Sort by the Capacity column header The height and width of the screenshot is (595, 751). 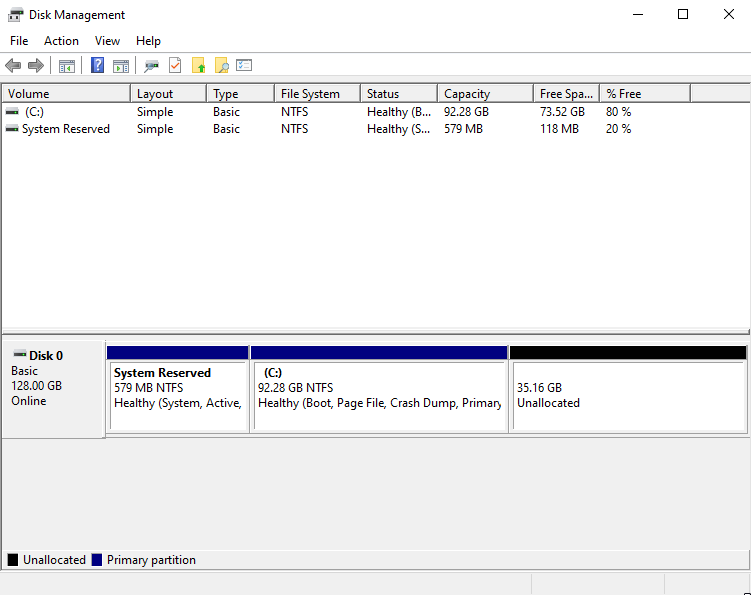tap(486, 93)
